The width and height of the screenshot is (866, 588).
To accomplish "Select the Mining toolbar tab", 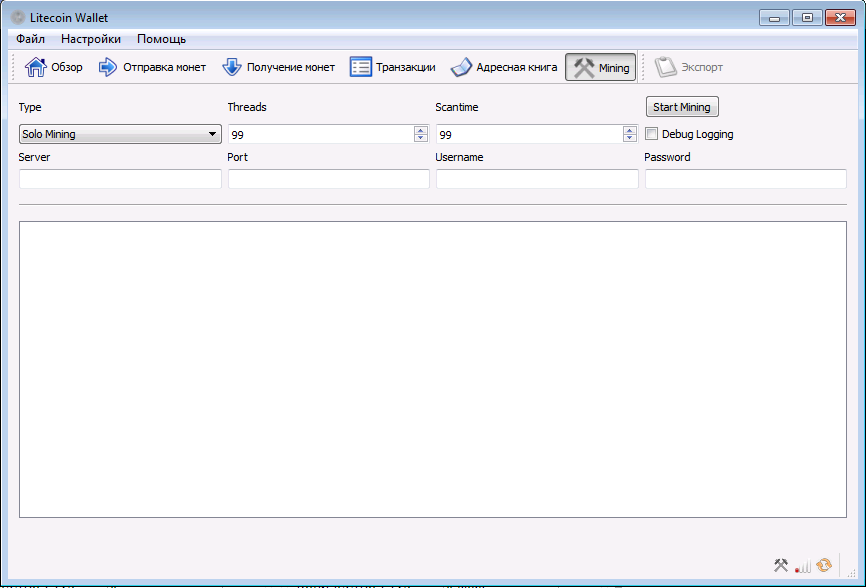I will [600, 67].
